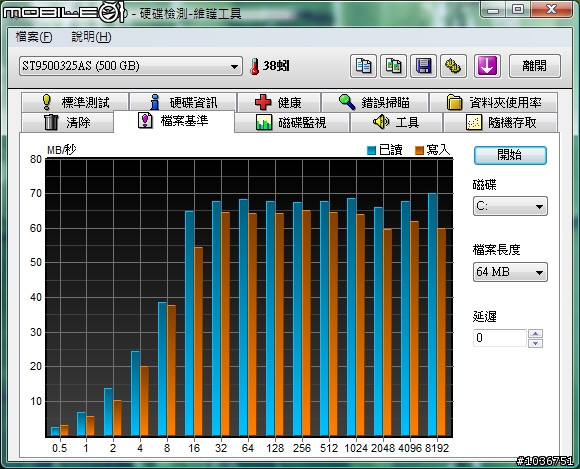Open the 健康 tab with red cross

(x=279, y=102)
